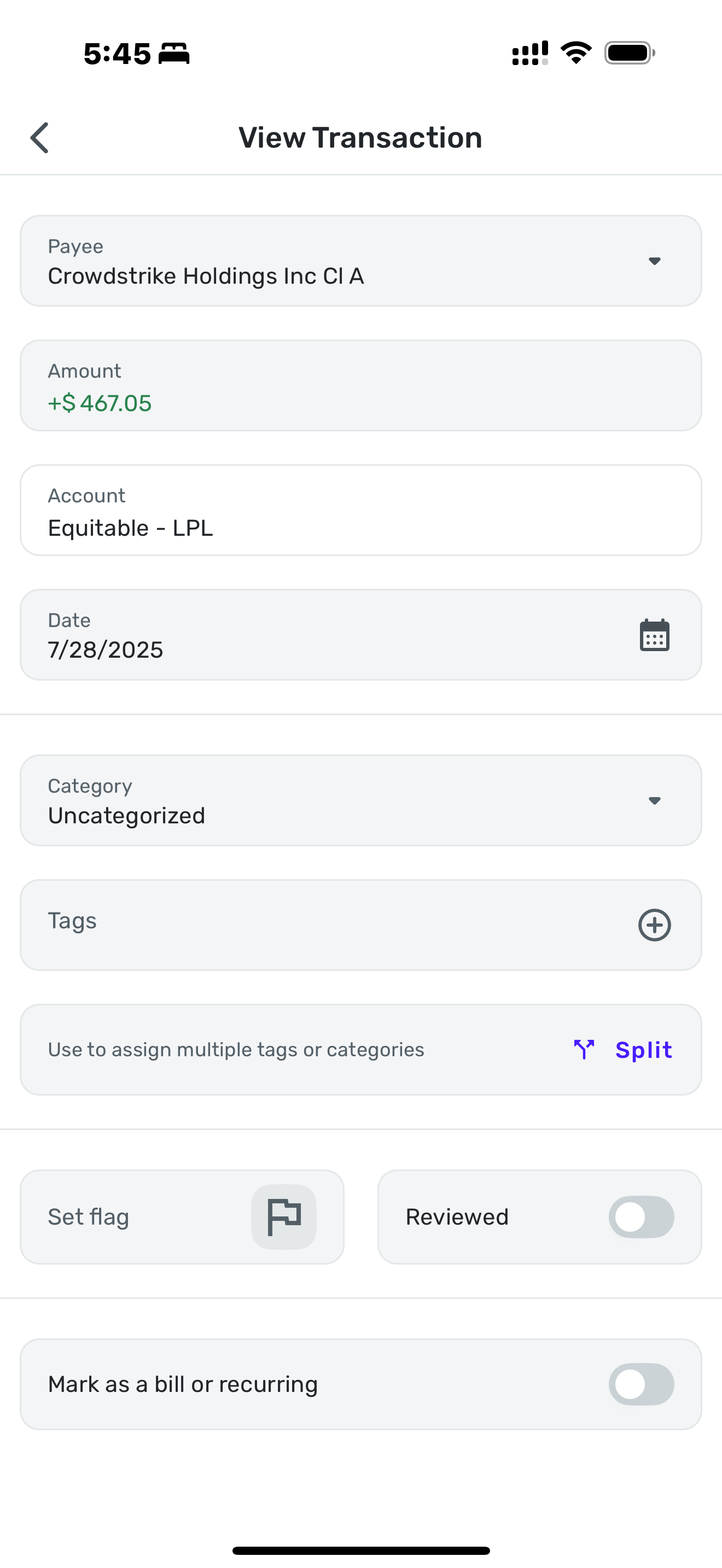Image resolution: width=722 pixels, height=1568 pixels.
Task: Expand the Category dropdown arrow
Action: click(654, 800)
